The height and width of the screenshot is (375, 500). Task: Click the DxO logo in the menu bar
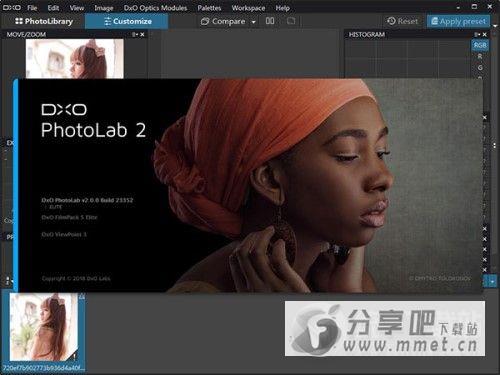click(12, 7)
